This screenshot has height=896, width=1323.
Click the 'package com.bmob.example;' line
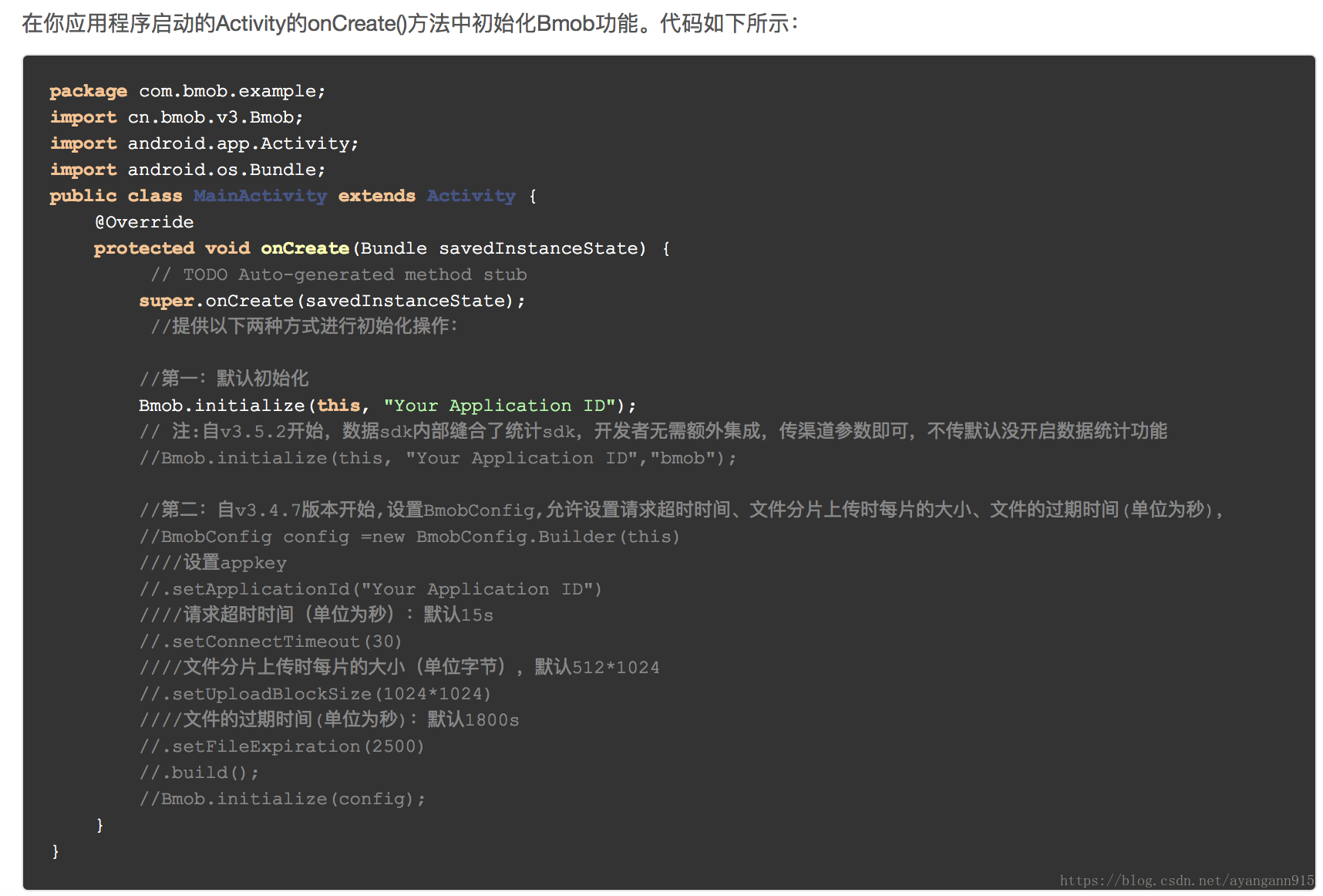pyautogui.click(x=187, y=91)
